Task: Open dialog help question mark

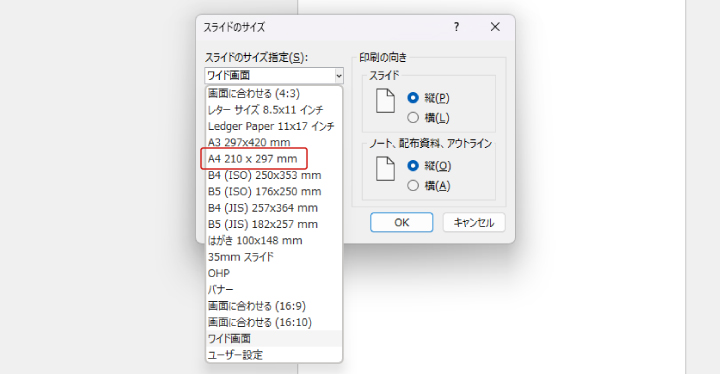Action: tap(456, 27)
